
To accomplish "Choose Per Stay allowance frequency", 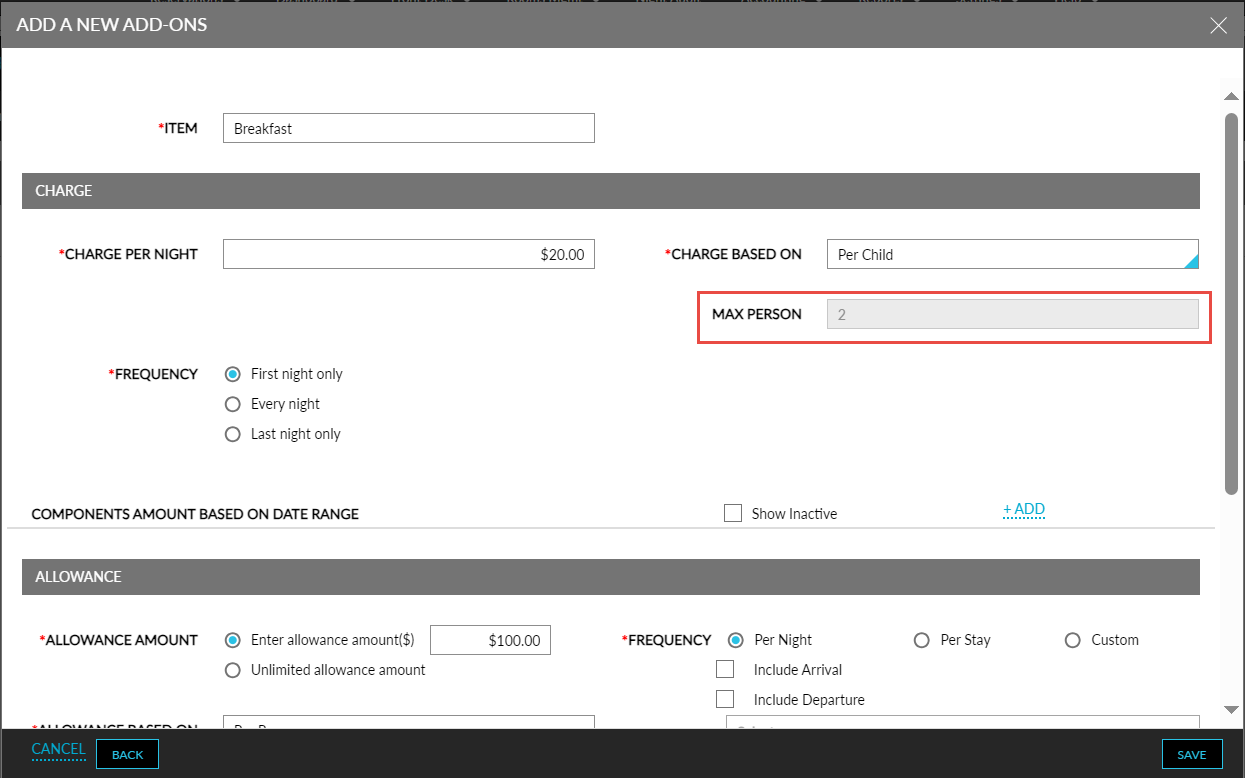I will coord(921,640).
